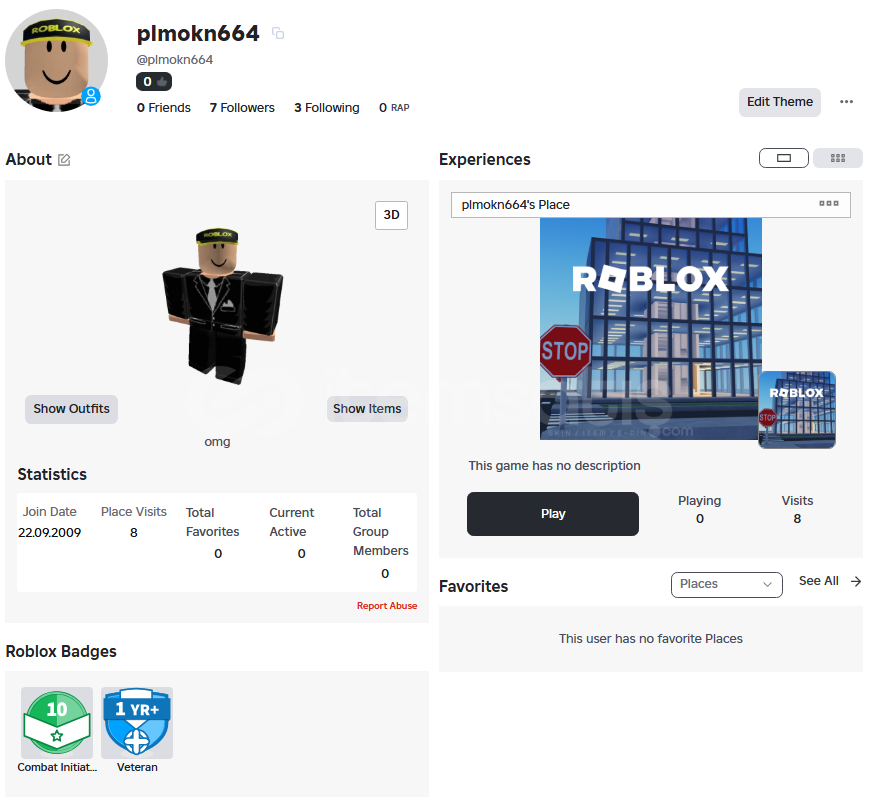Expand the Places favorites dropdown
Screen dimensions: 877x803
(727, 584)
